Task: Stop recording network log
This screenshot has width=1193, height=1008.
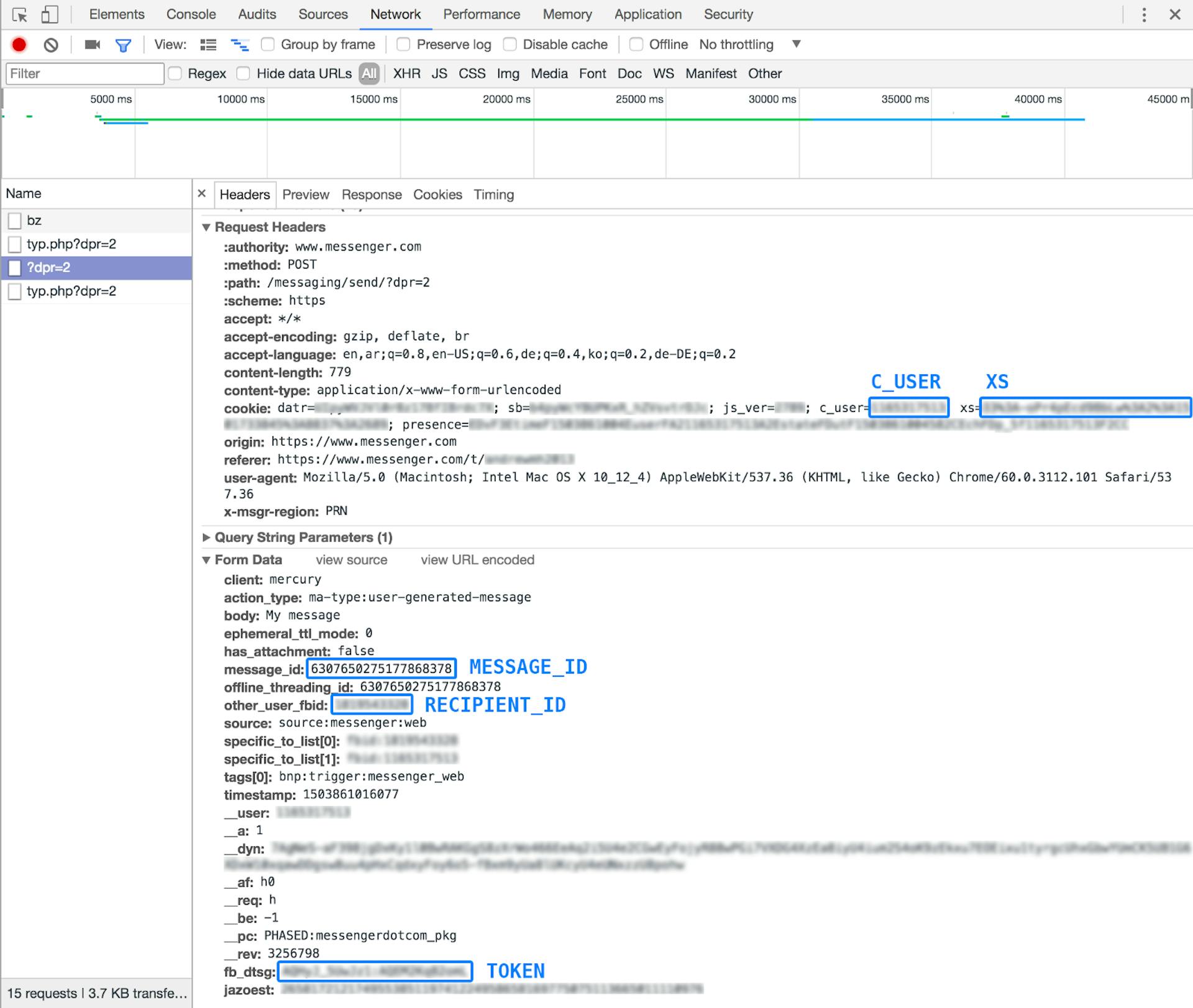Action: pos(19,45)
